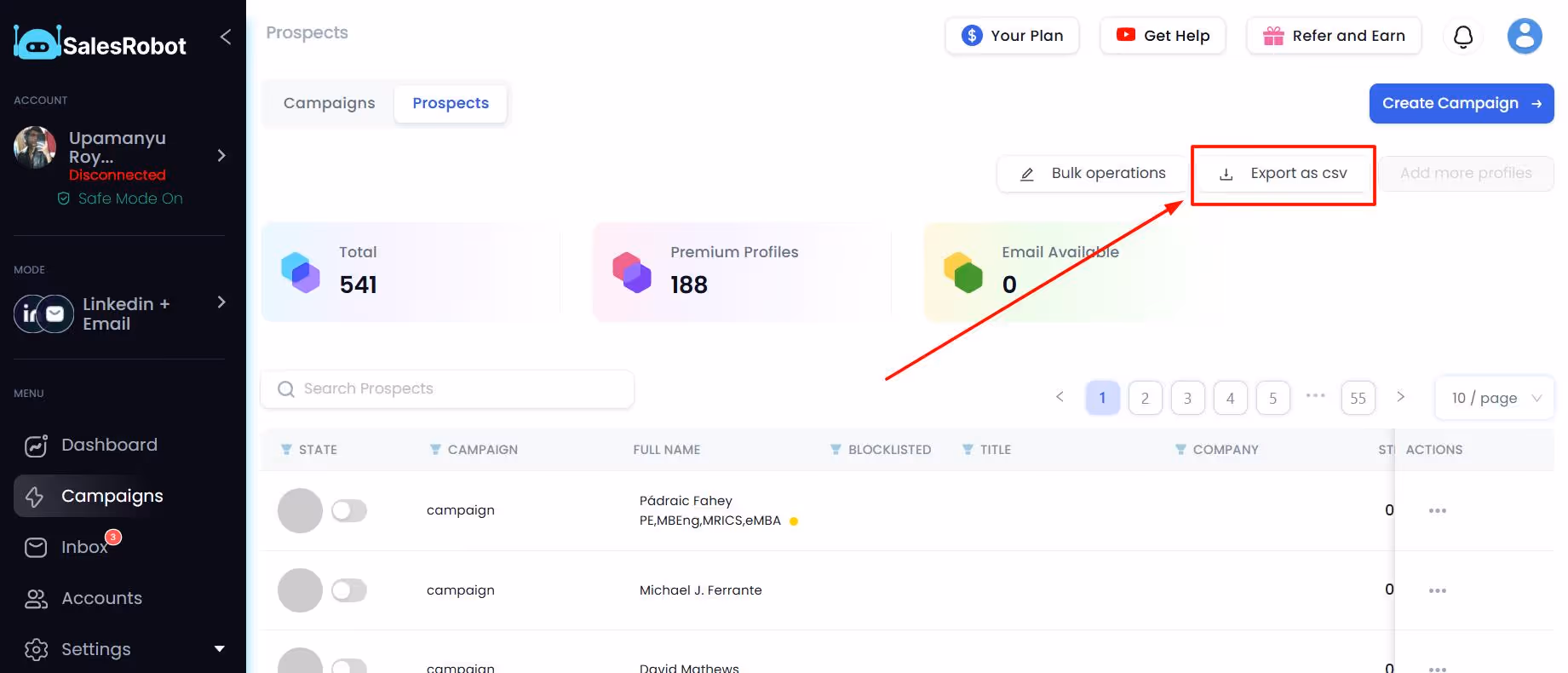This screenshot has width=1568, height=673.
Task: Click the Linkedin + Email mode icon
Action: click(x=43, y=313)
